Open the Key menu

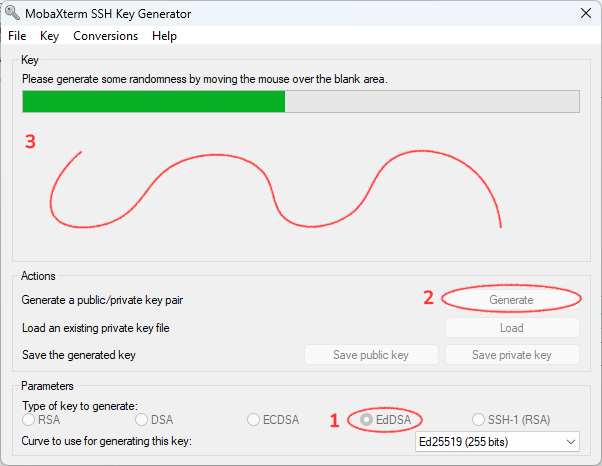pyautogui.click(x=50, y=35)
